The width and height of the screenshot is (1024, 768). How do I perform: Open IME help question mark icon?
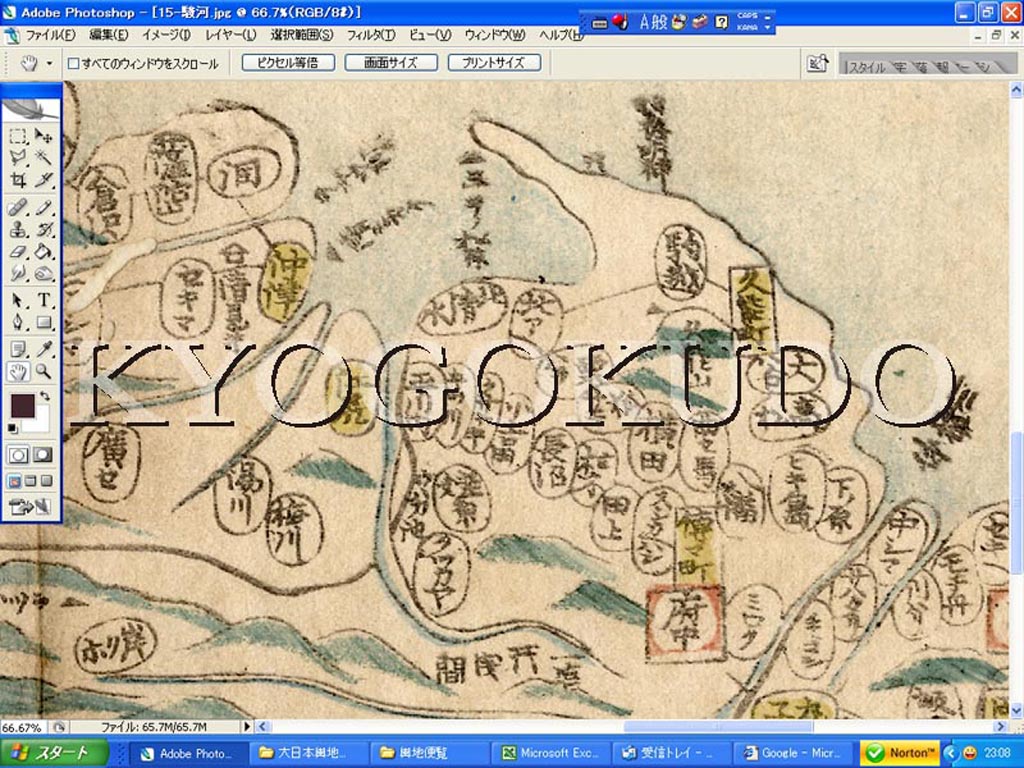pos(721,22)
